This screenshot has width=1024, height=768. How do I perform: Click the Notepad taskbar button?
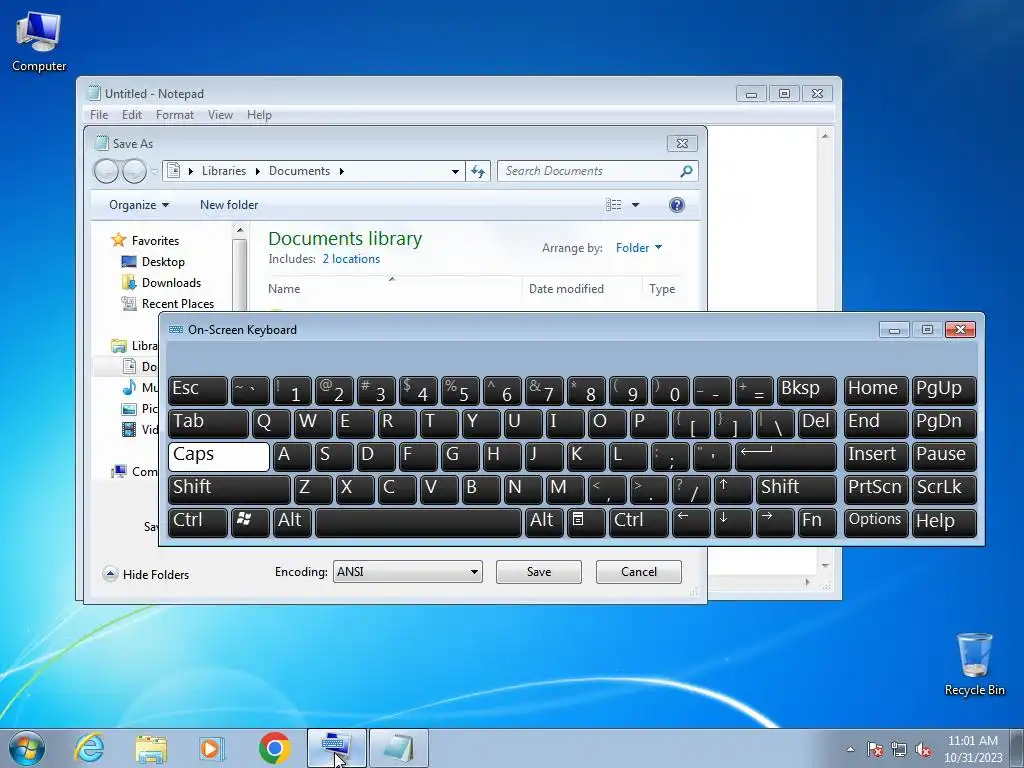tap(399, 748)
